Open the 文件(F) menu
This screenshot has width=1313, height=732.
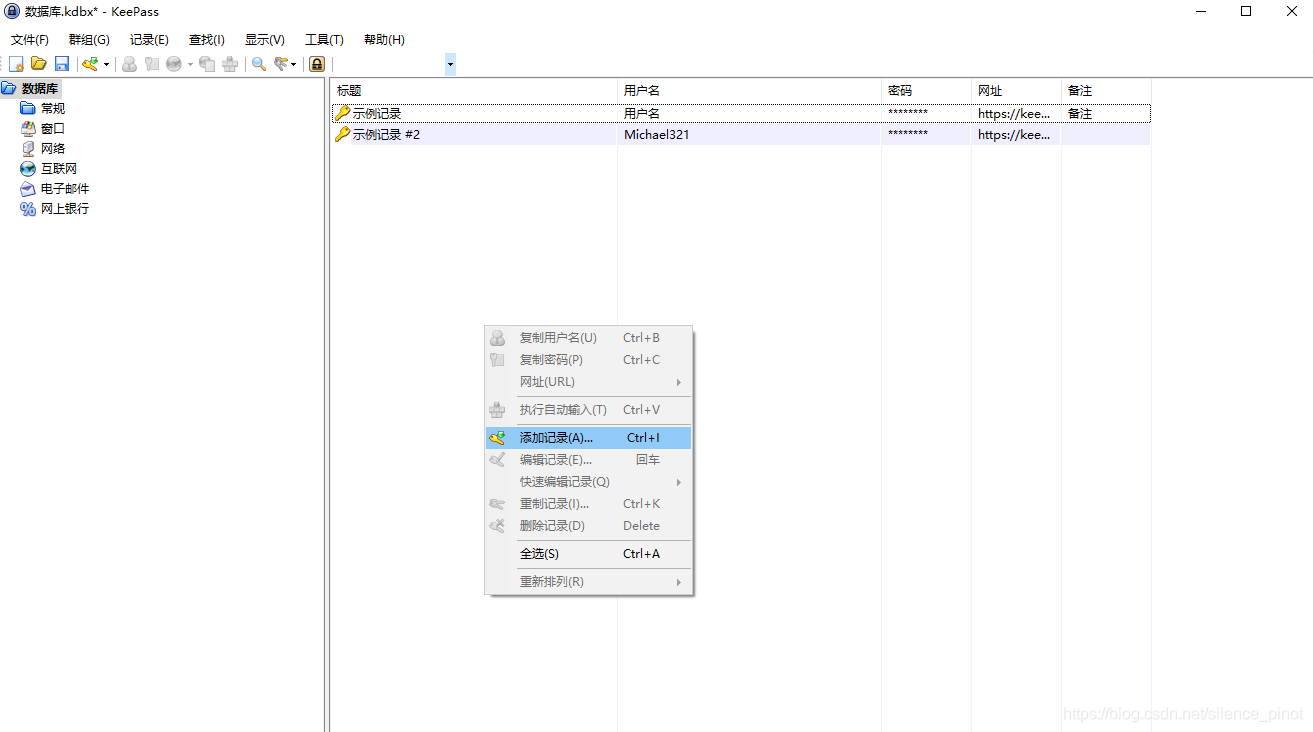(x=30, y=40)
